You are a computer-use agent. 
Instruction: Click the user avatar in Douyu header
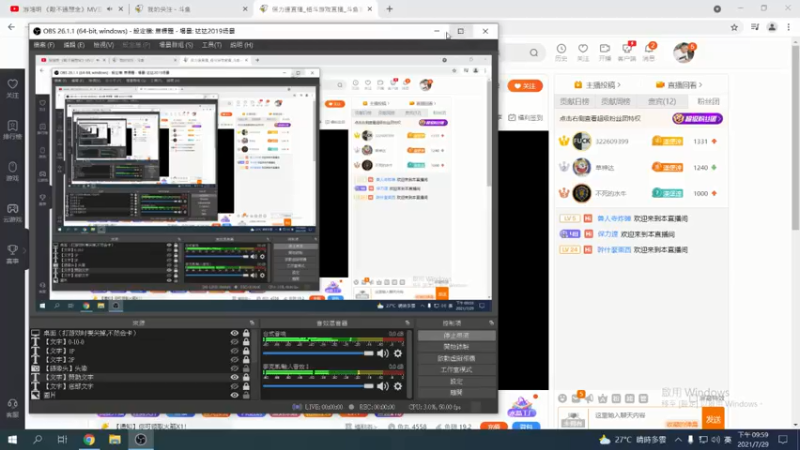pyautogui.click(x=683, y=53)
